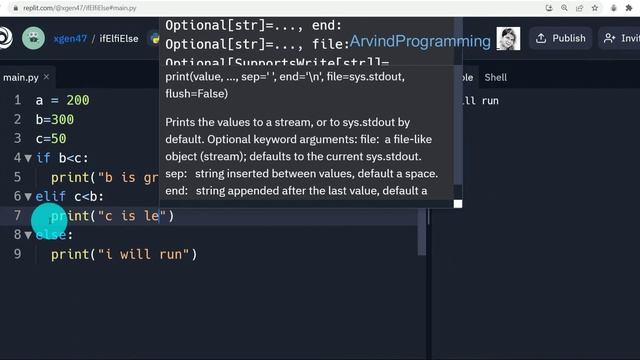The height and width of the screenshot is (360, 640).
Task: Click the browser zoom magnifier icon
Action: [564, 8]
